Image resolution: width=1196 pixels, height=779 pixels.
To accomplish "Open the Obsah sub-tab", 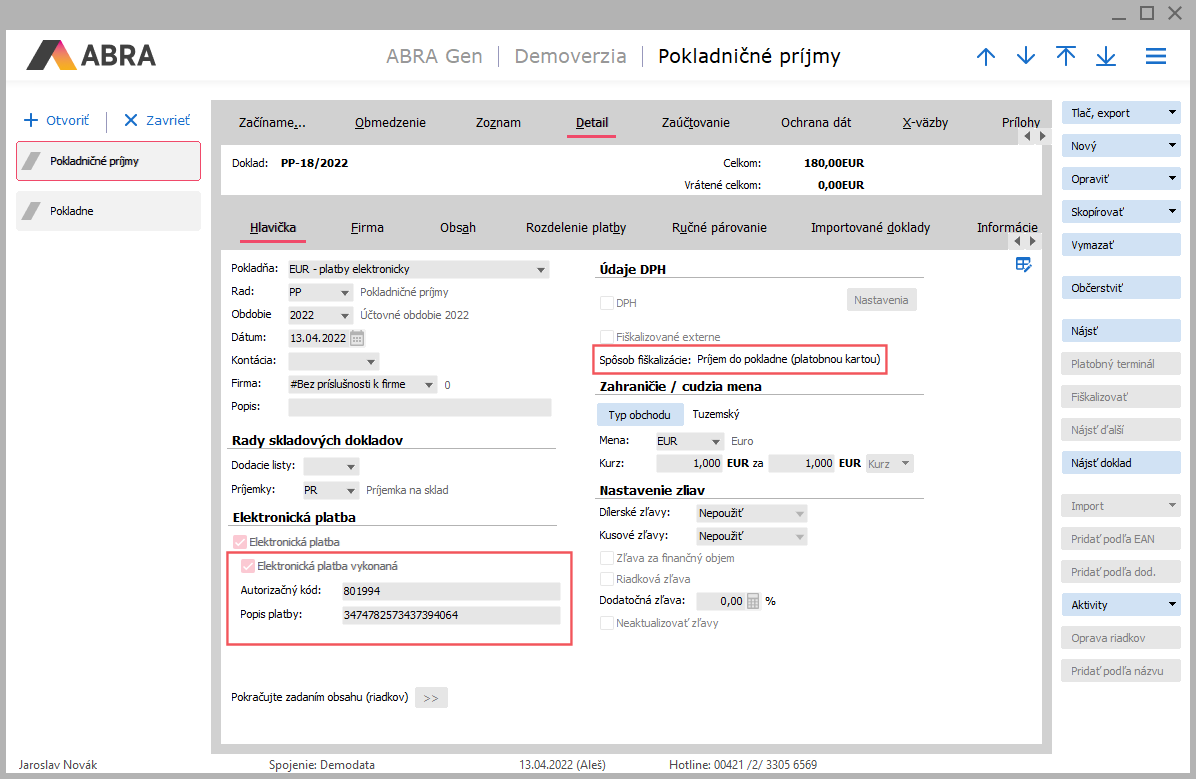I will pos(457,228).
